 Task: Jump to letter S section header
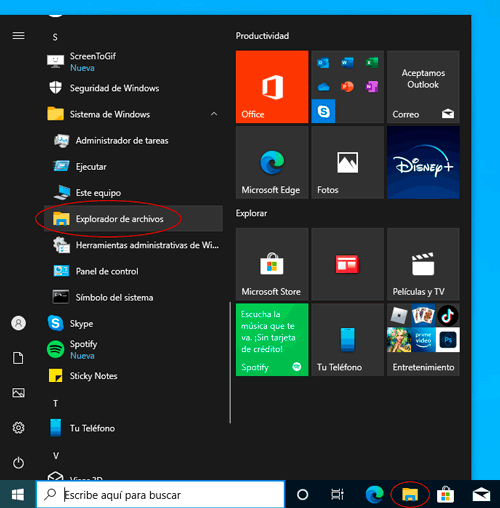[55, 37]
